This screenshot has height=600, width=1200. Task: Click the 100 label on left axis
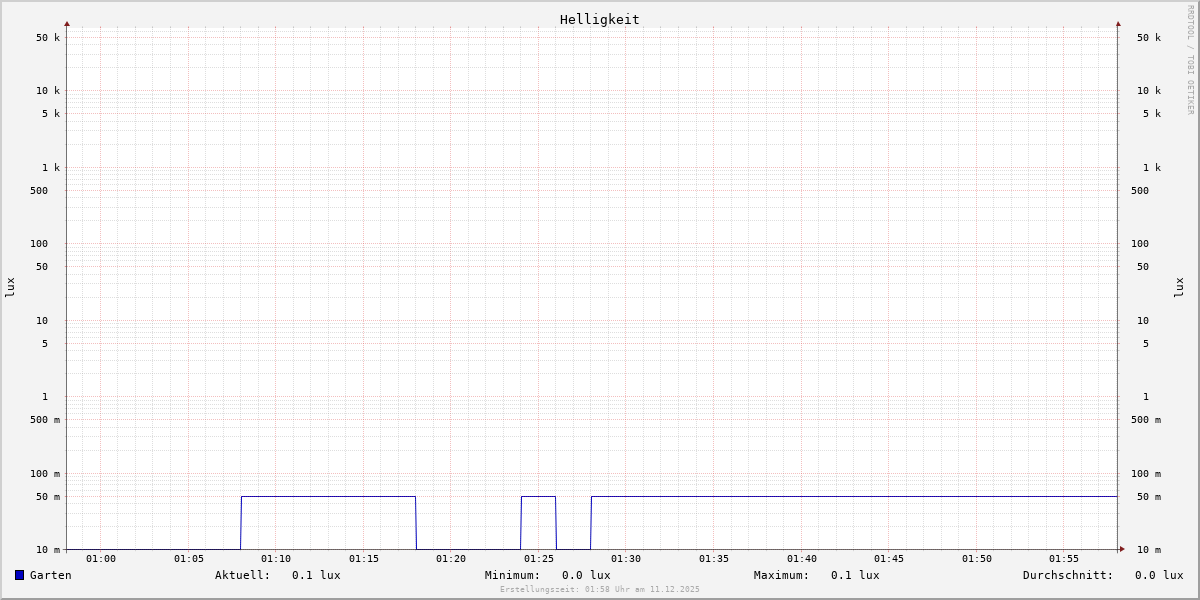[x=39, y=244]
